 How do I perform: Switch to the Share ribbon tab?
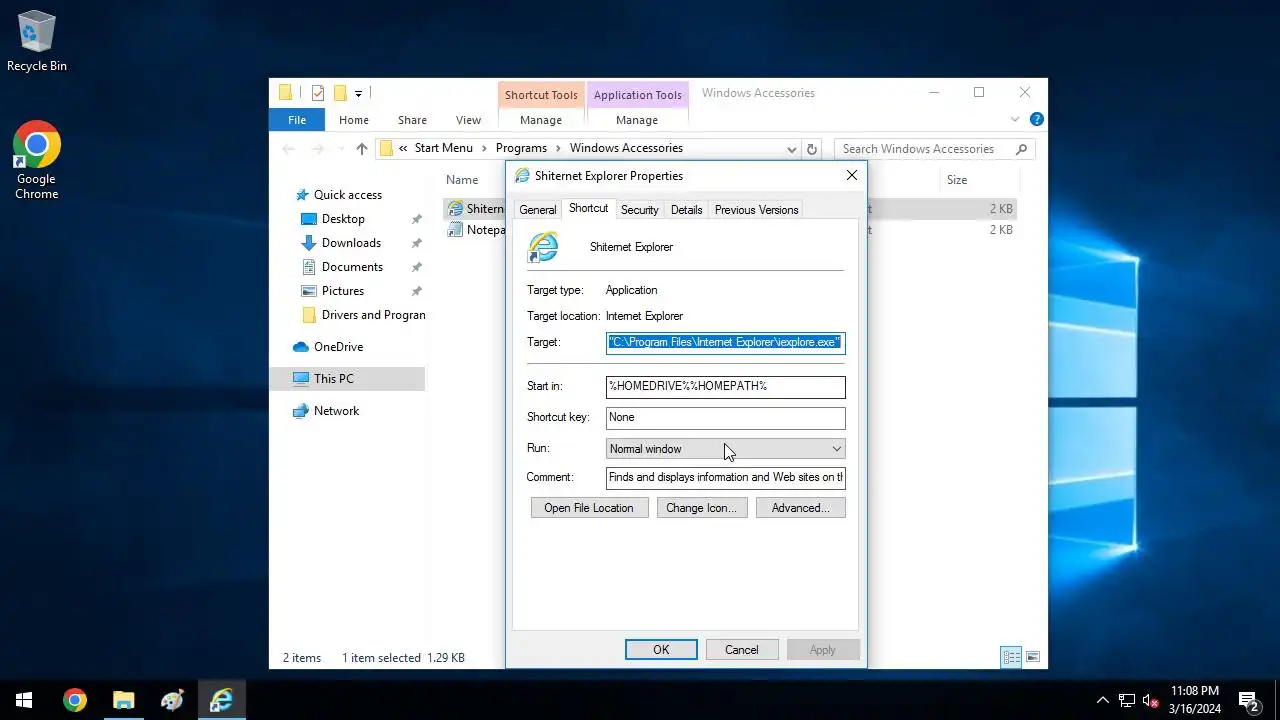(412, 120)
